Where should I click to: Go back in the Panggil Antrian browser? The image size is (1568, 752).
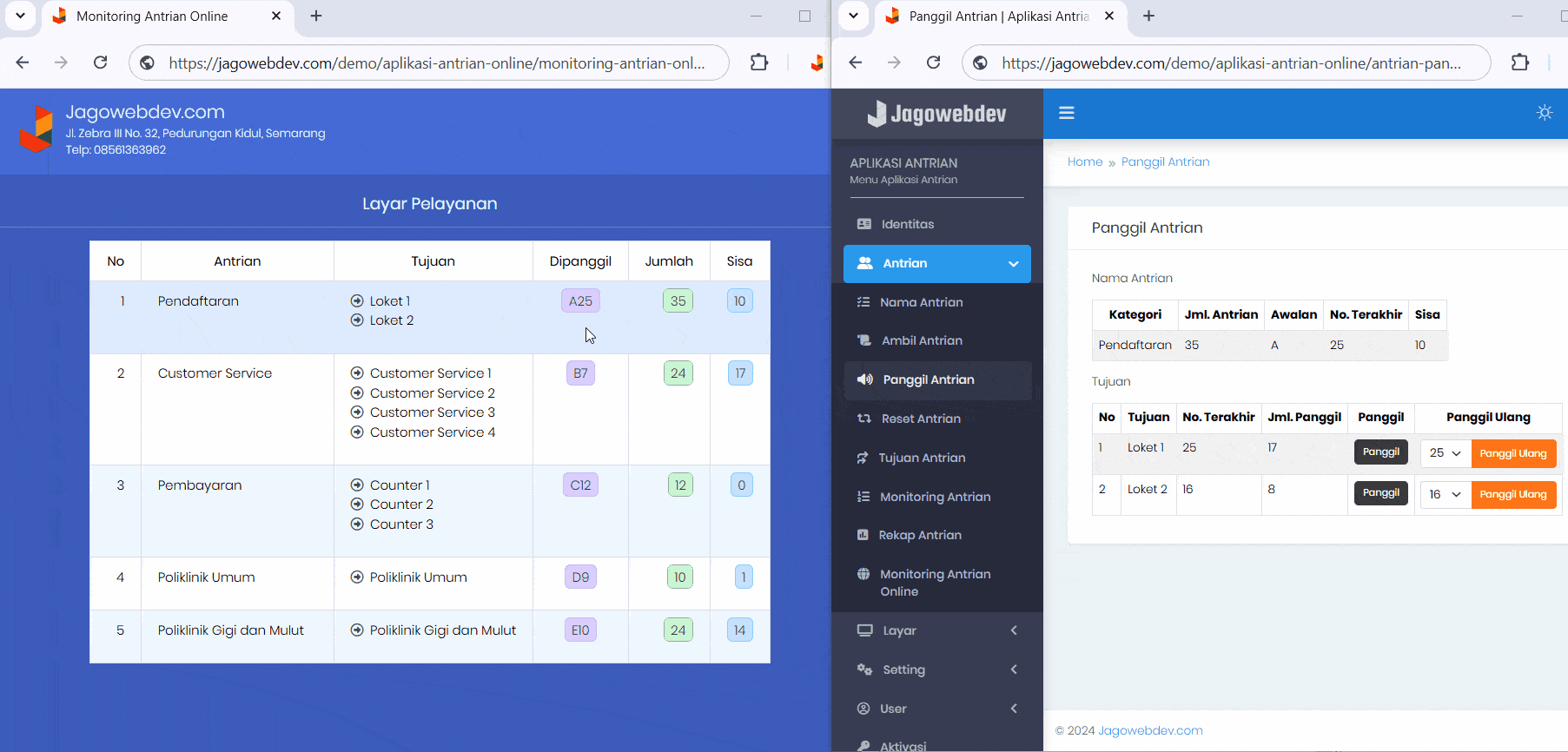(x=856, y=63)
